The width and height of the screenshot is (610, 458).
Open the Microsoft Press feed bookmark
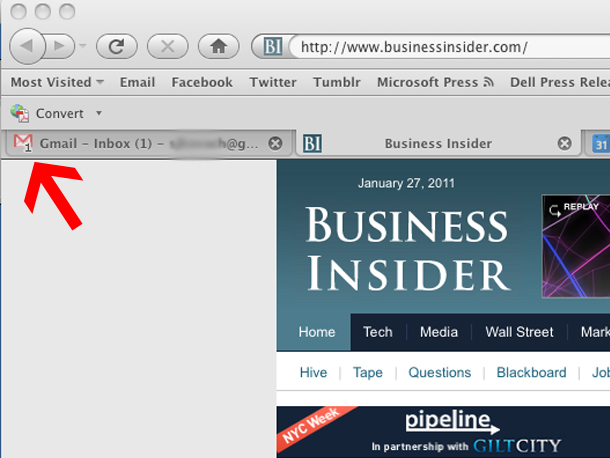click(x=435, y=82)
